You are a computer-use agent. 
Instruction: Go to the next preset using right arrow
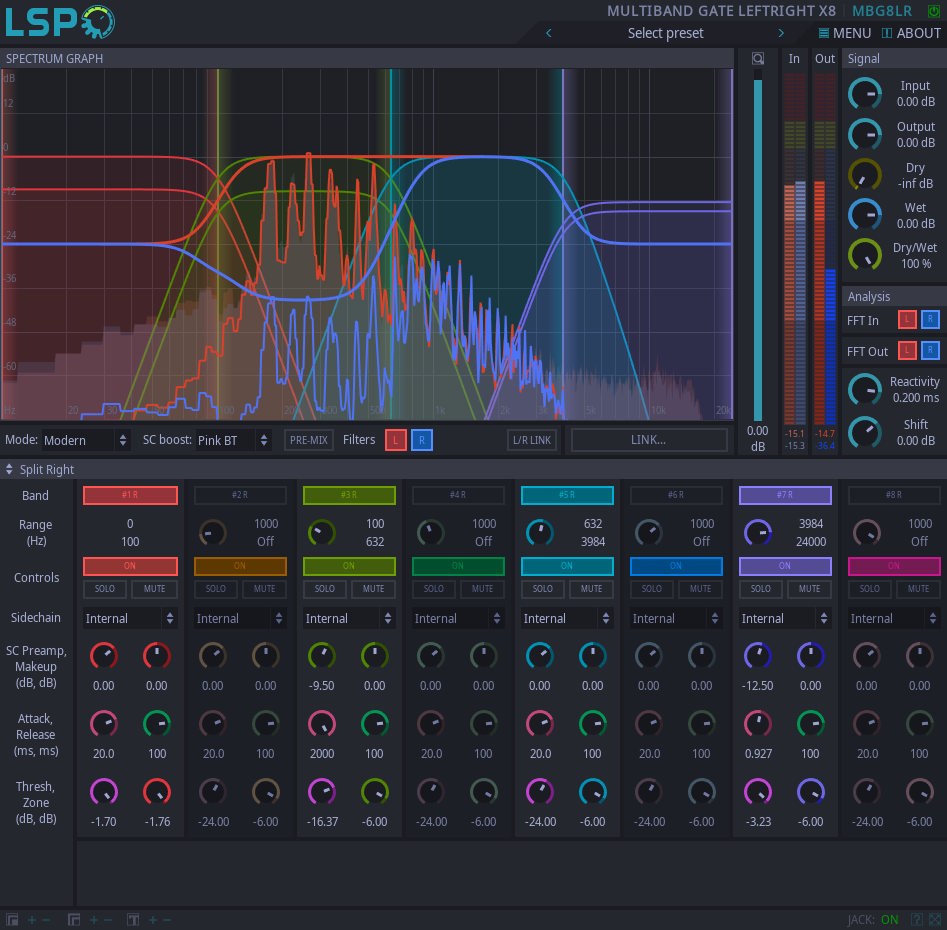click(781, 33)
